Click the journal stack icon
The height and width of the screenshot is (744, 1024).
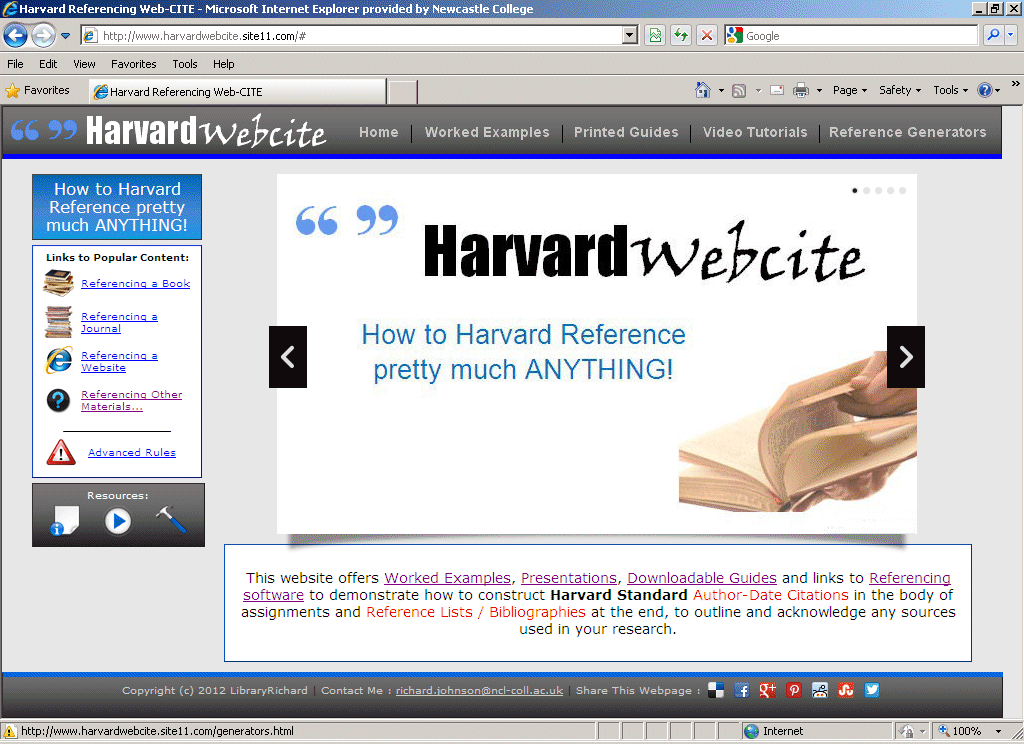[58, 322]
